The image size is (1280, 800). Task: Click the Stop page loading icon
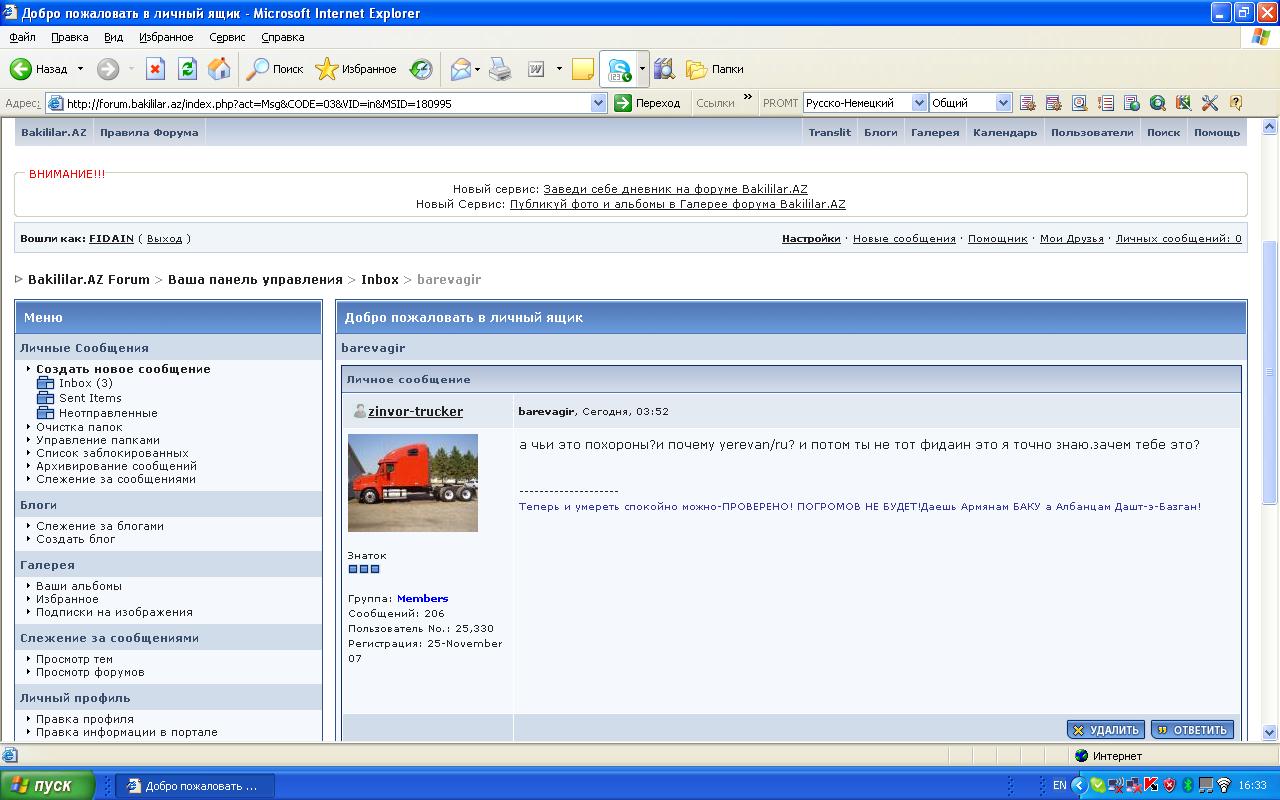pyautogui.click(x=155, y=69)
